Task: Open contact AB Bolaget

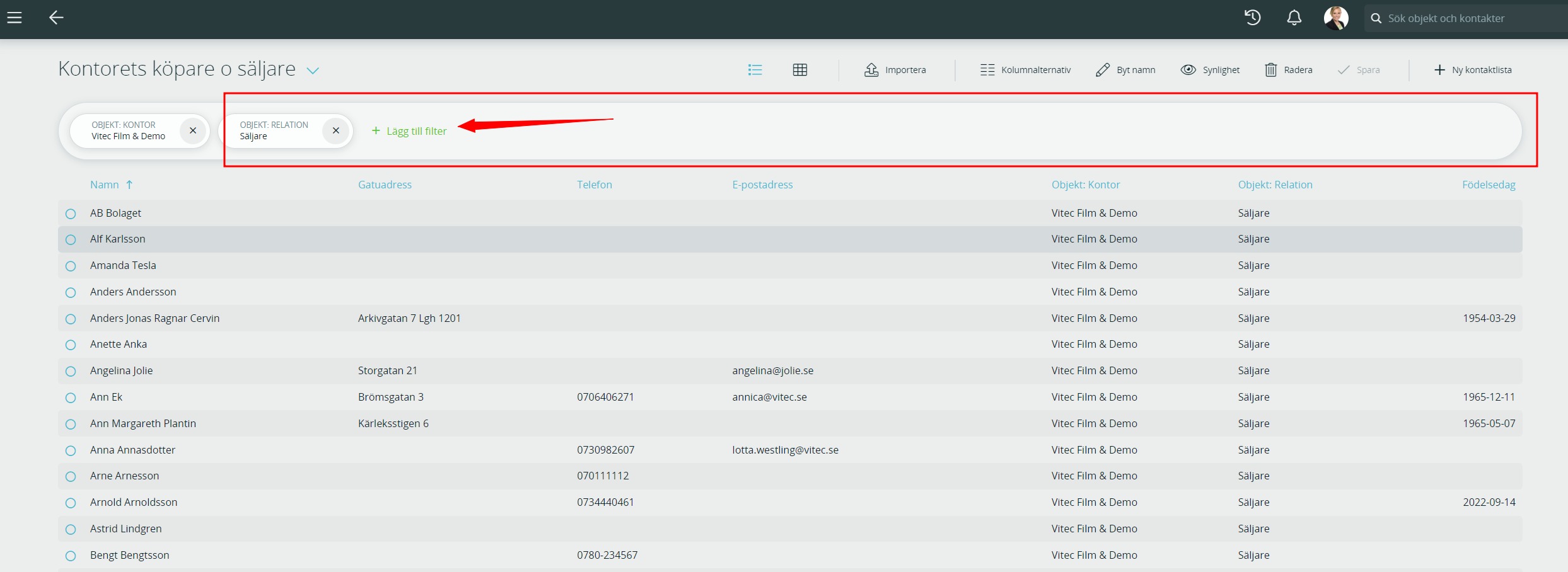Action: click(x=115, y=213)
